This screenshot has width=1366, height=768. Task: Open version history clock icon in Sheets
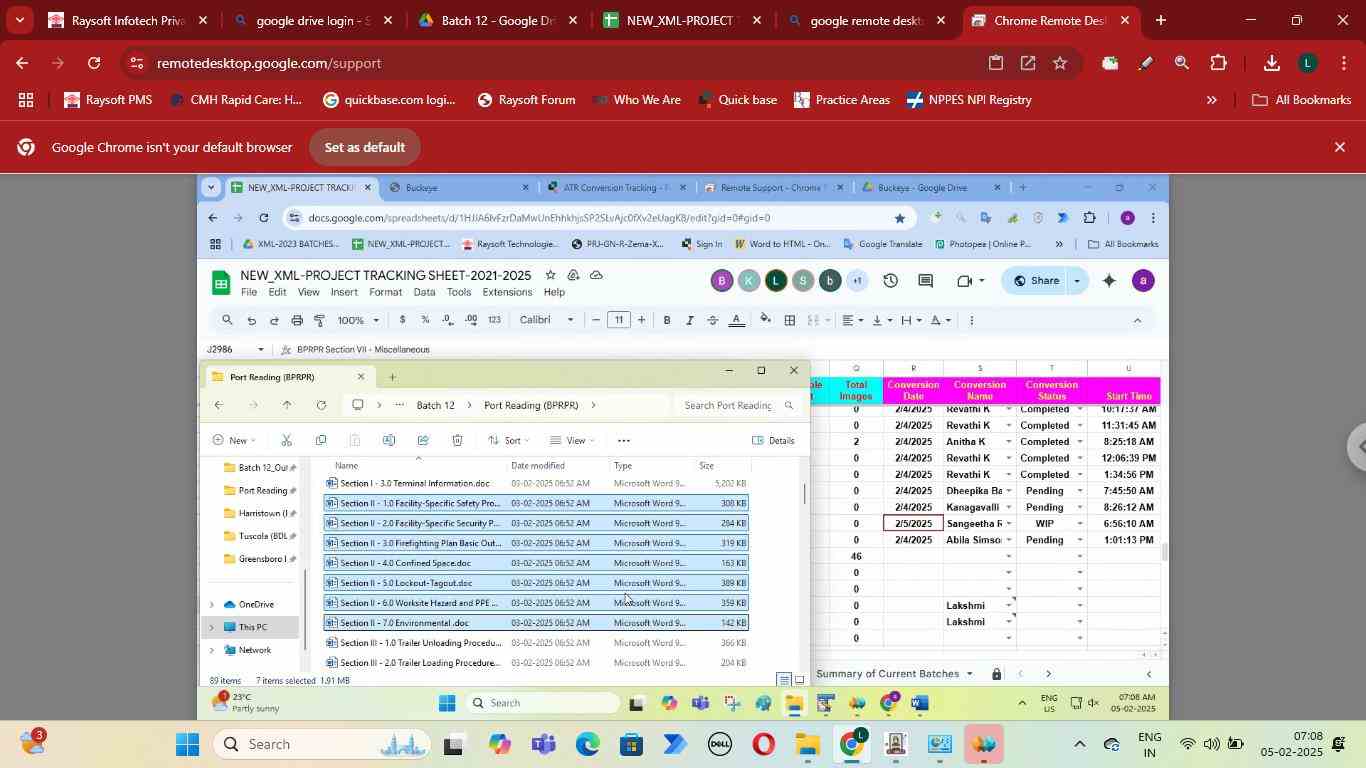pos(890,281)
